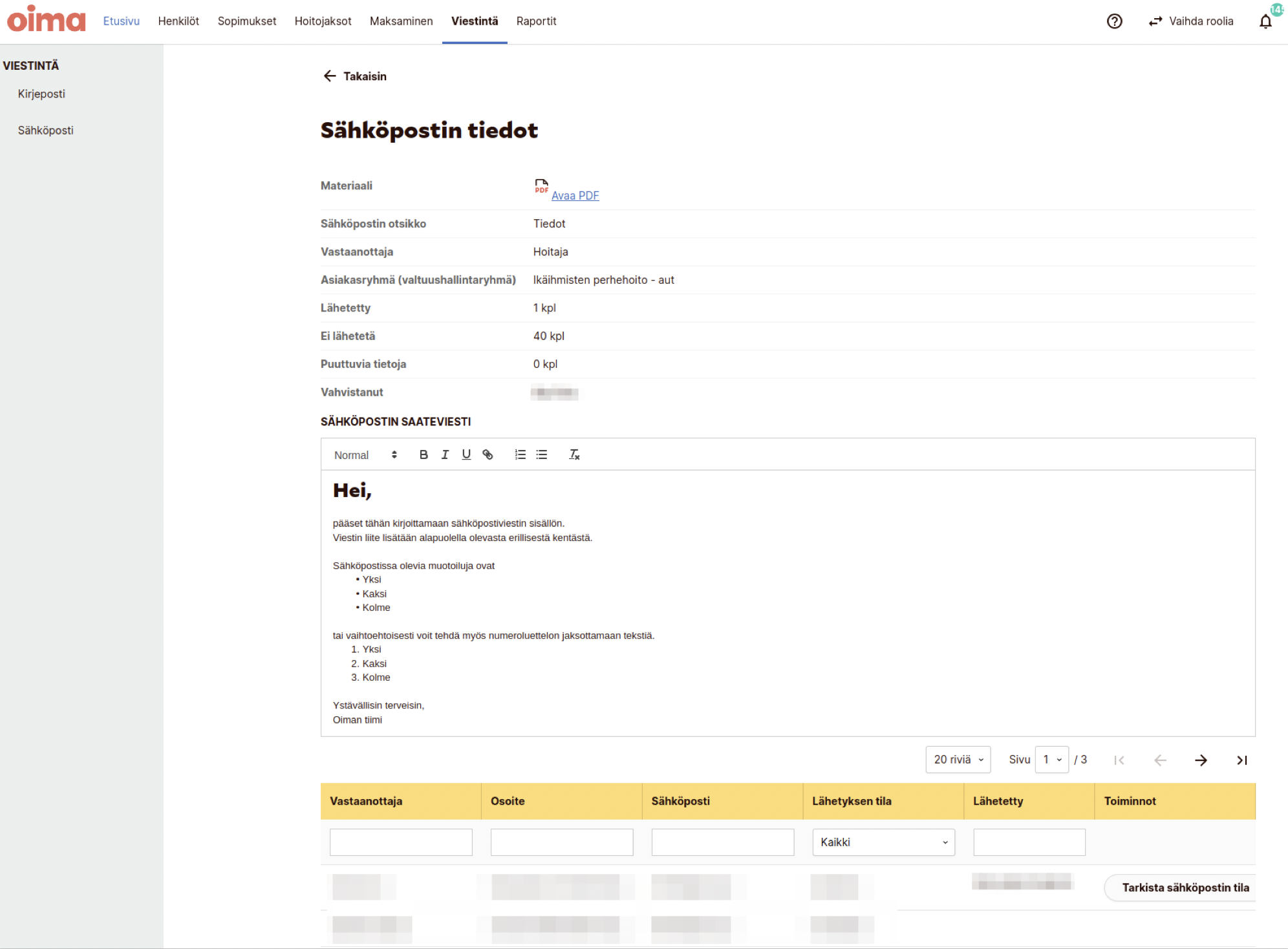Screen dimensions: 1288x949
Task: Click the Underline formatting icon
Action: click(466, 454)
